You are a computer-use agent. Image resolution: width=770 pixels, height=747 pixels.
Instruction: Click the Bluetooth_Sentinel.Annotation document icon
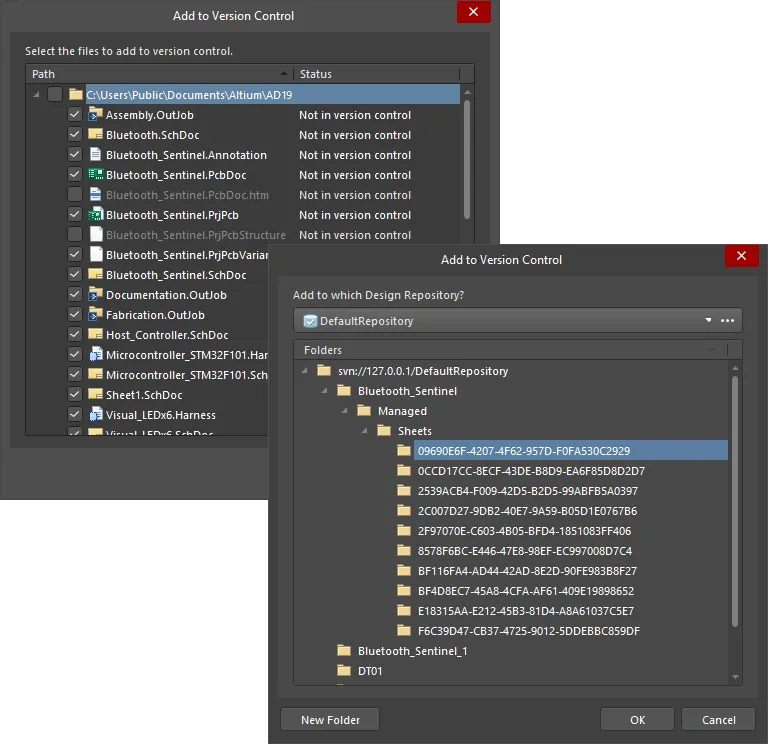tap(95, 155)
